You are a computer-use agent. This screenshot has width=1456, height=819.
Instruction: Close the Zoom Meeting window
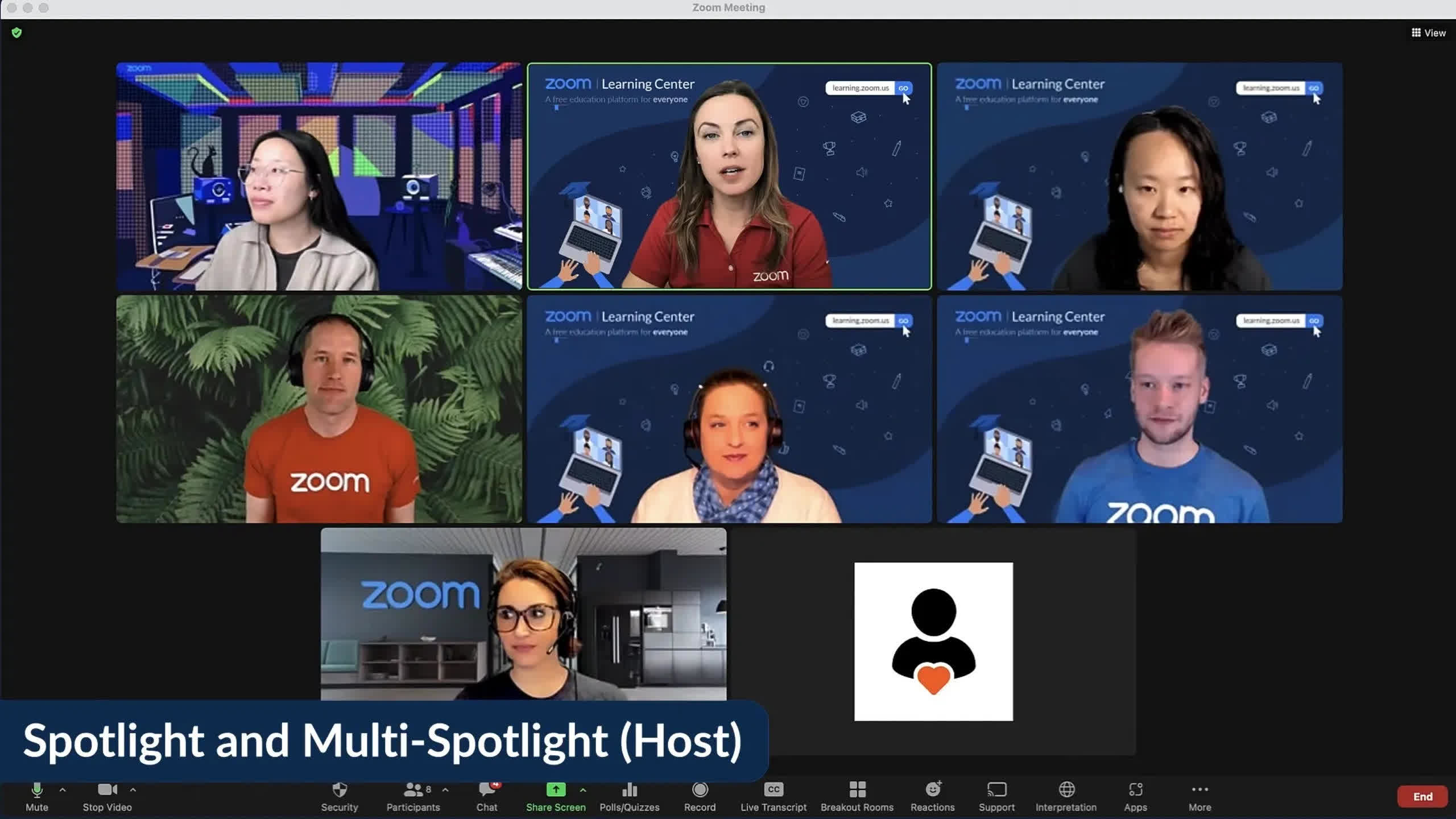(11, 8)
